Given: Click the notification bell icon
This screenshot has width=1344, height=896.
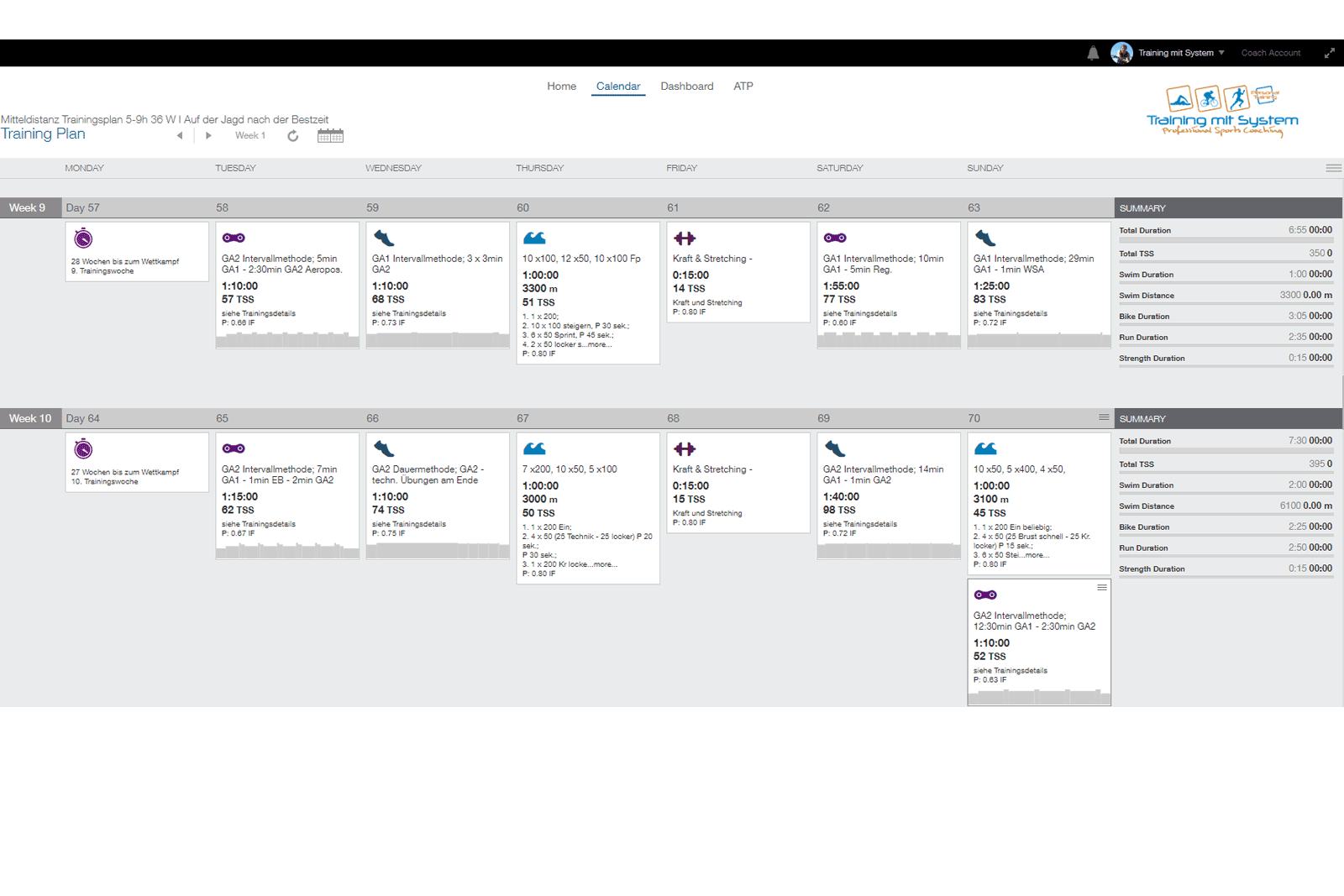Looking at the screenshot, I should [x=1093, y=53].
